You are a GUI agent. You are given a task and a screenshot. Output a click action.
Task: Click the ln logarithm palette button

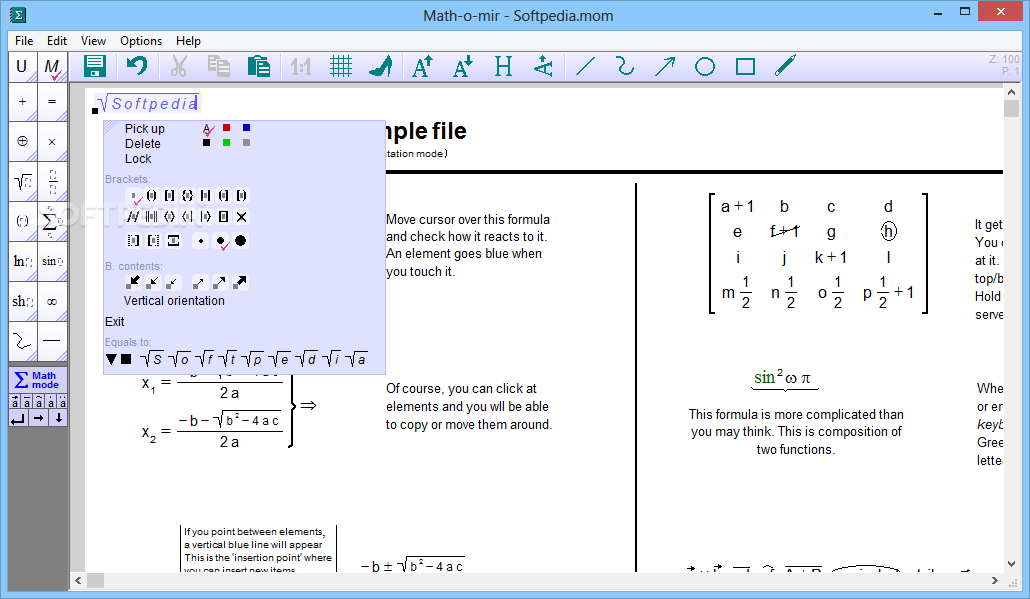click(x=23, y=261)
